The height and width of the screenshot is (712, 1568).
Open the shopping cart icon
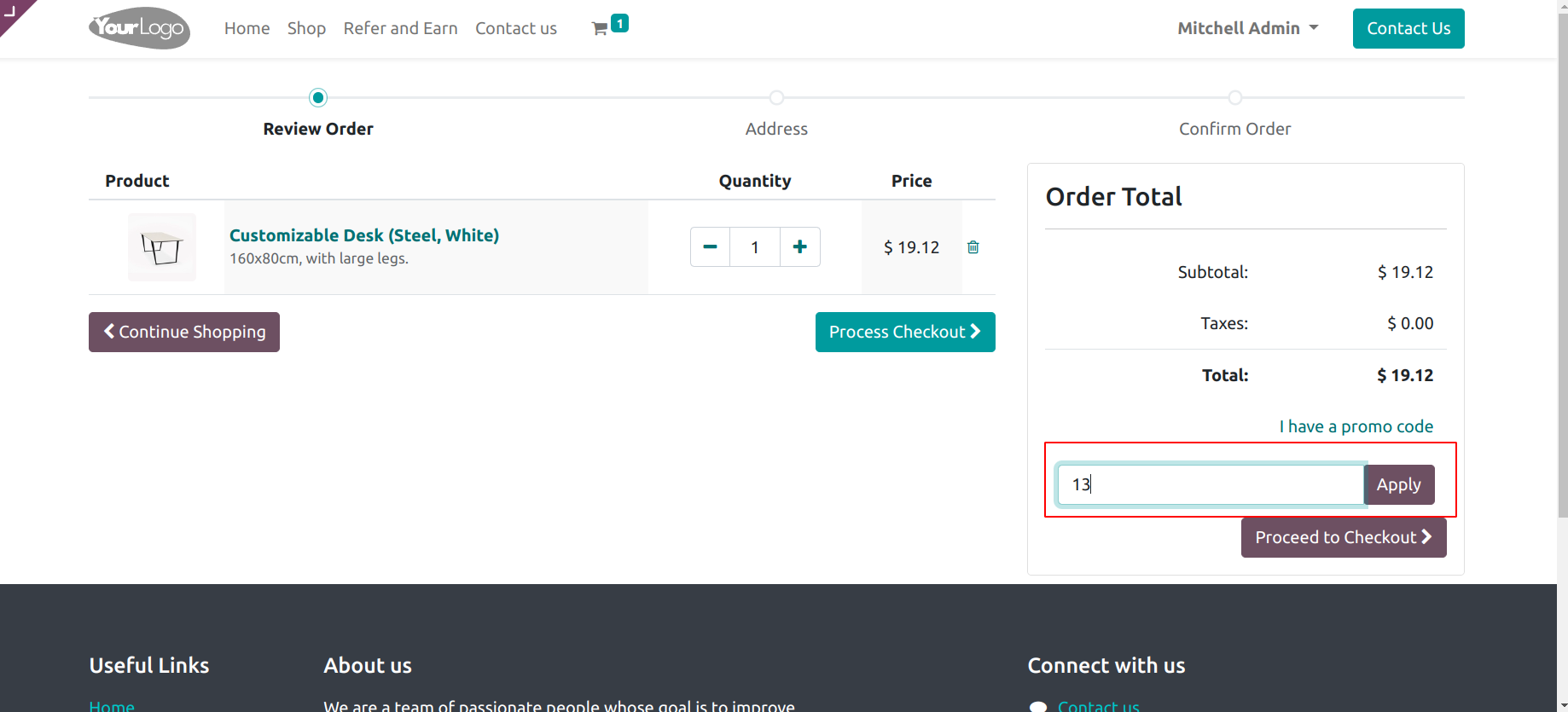[x=601, y=28]
